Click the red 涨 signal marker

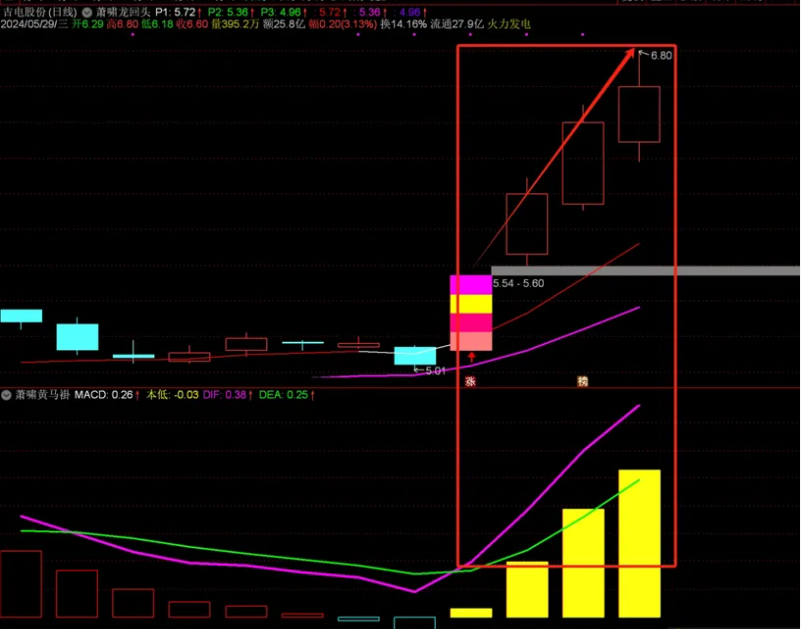point(471,382)
